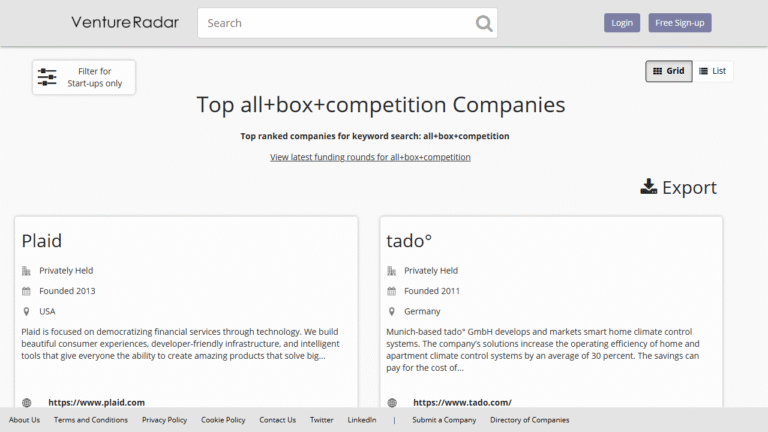Click the calendar icon in tado° card
This screenshot has width=768, height=432.
392,291
